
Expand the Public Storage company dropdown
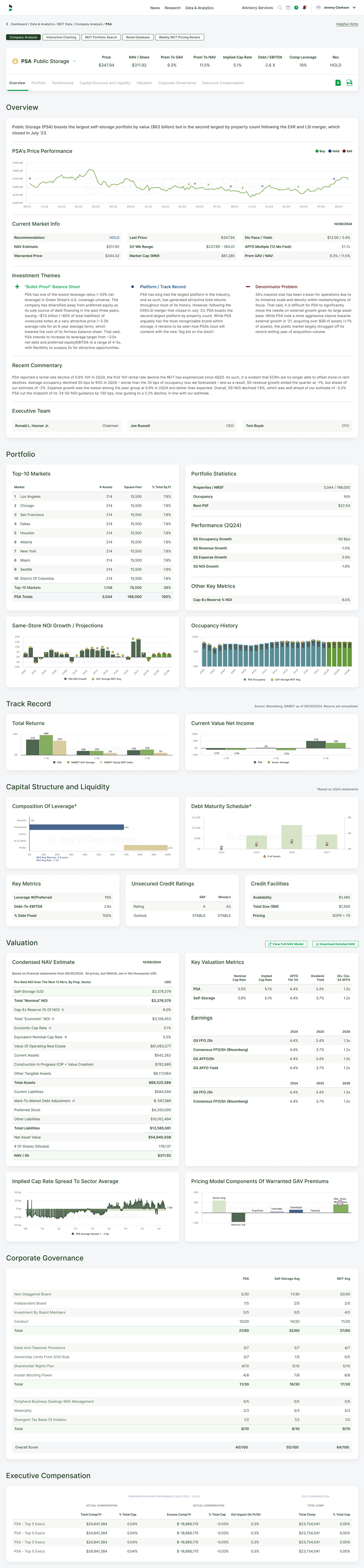click(x=74, y=61)
